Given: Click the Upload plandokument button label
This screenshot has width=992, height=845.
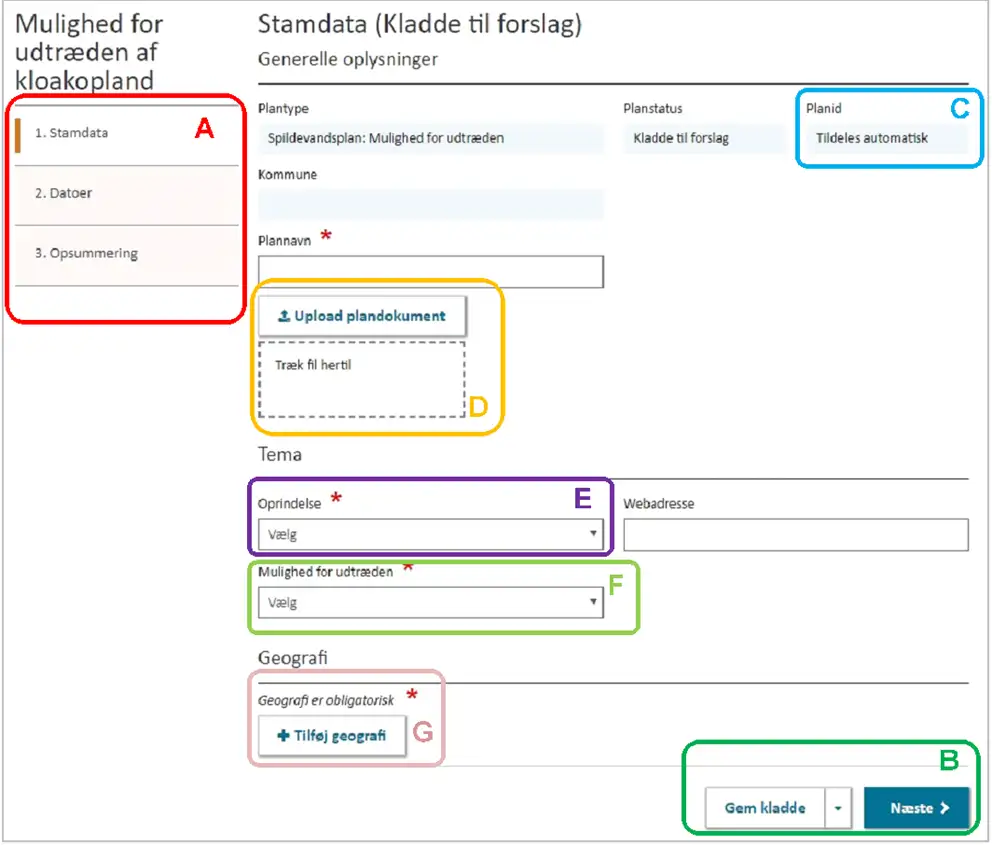Looking at the screenshot, I should [x=369, y=316].
